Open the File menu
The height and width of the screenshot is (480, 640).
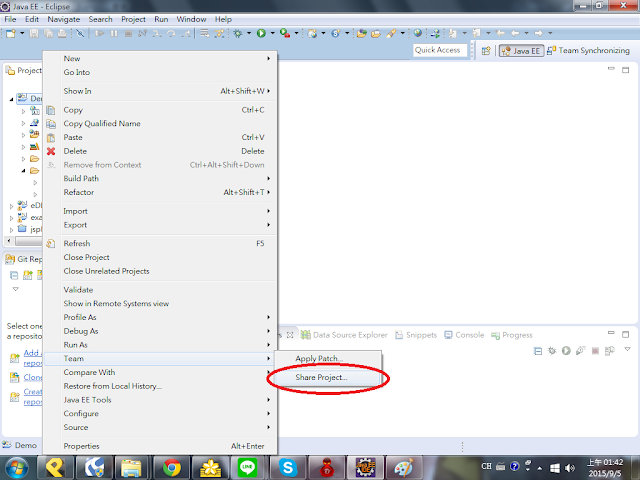click(x=10, y=19)
